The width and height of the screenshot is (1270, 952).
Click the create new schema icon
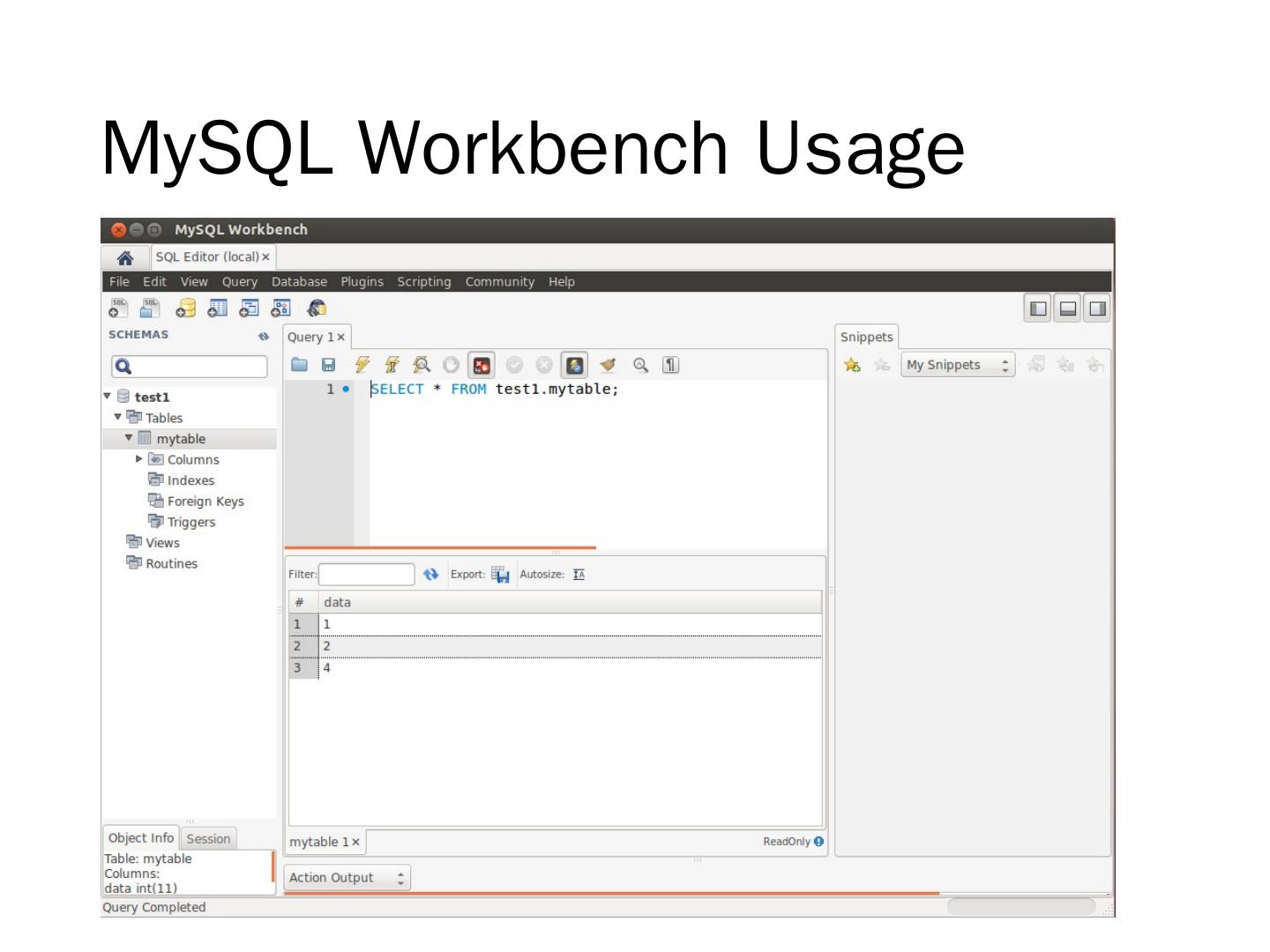(x=185, y=309)
